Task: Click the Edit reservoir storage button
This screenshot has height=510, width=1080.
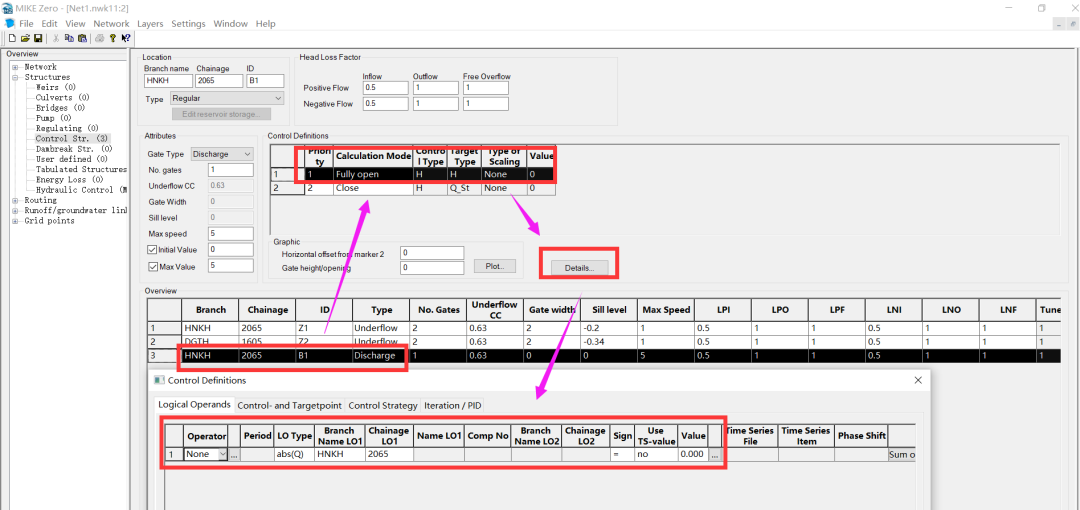Action: point(221,114)
